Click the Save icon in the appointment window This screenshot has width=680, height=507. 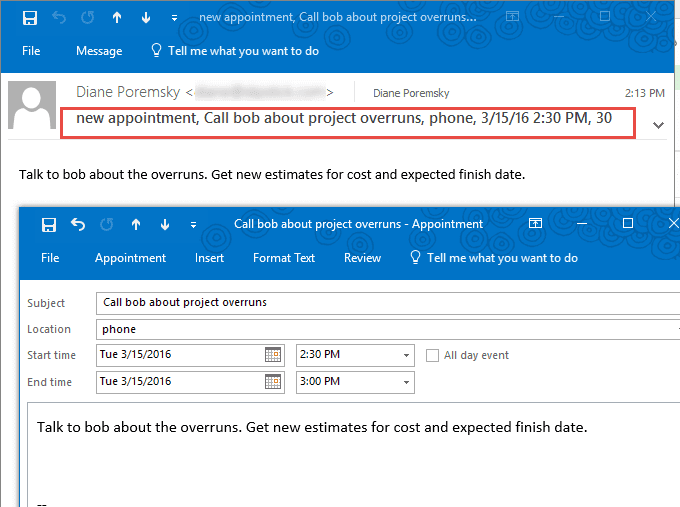[49, 225]
